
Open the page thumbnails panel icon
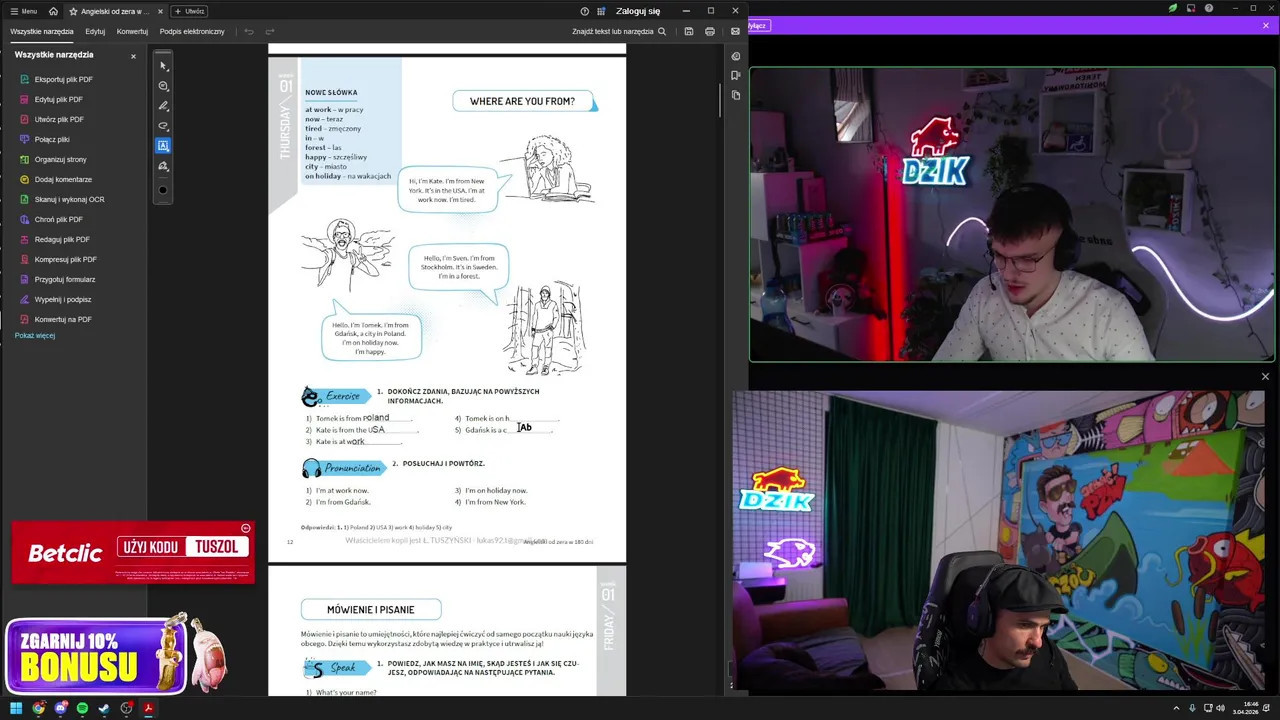[x=736, y=95]
